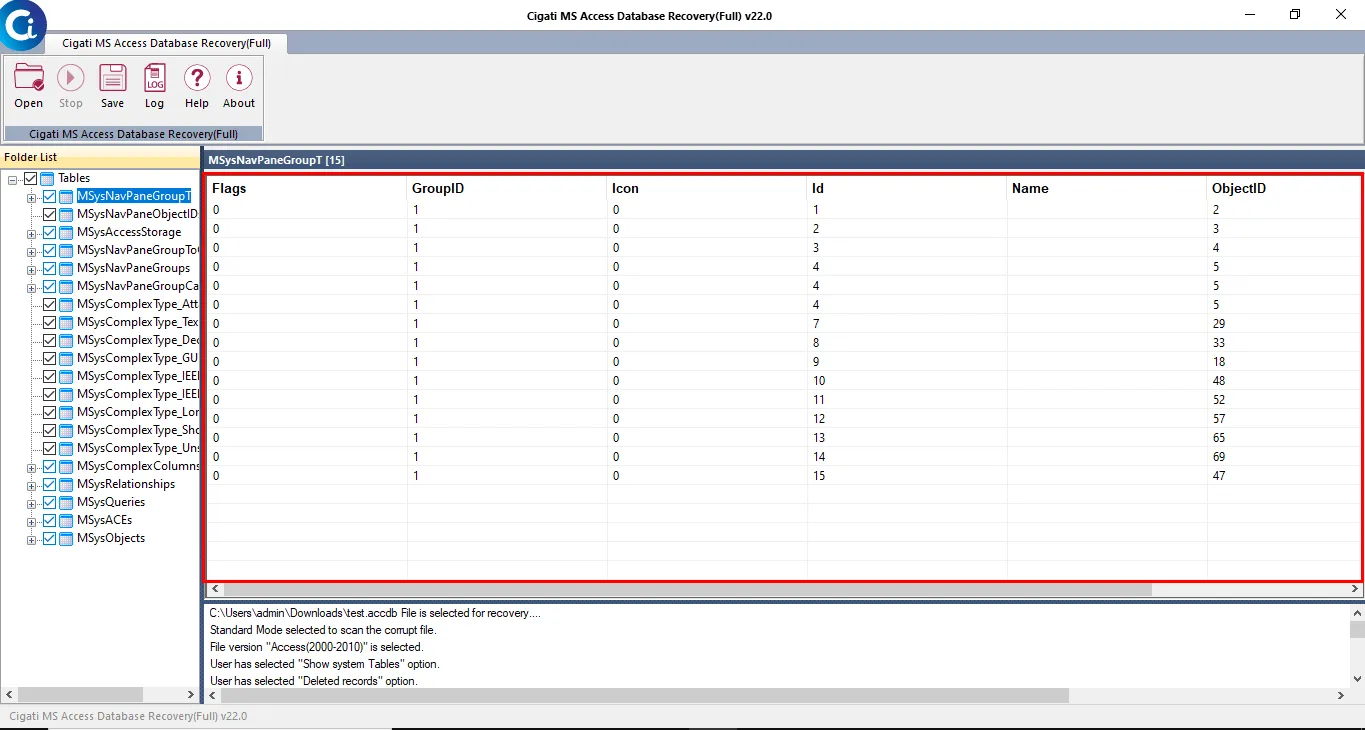
Task: Click the log panel horizontal scrollbar
Action: pos(645,695)
